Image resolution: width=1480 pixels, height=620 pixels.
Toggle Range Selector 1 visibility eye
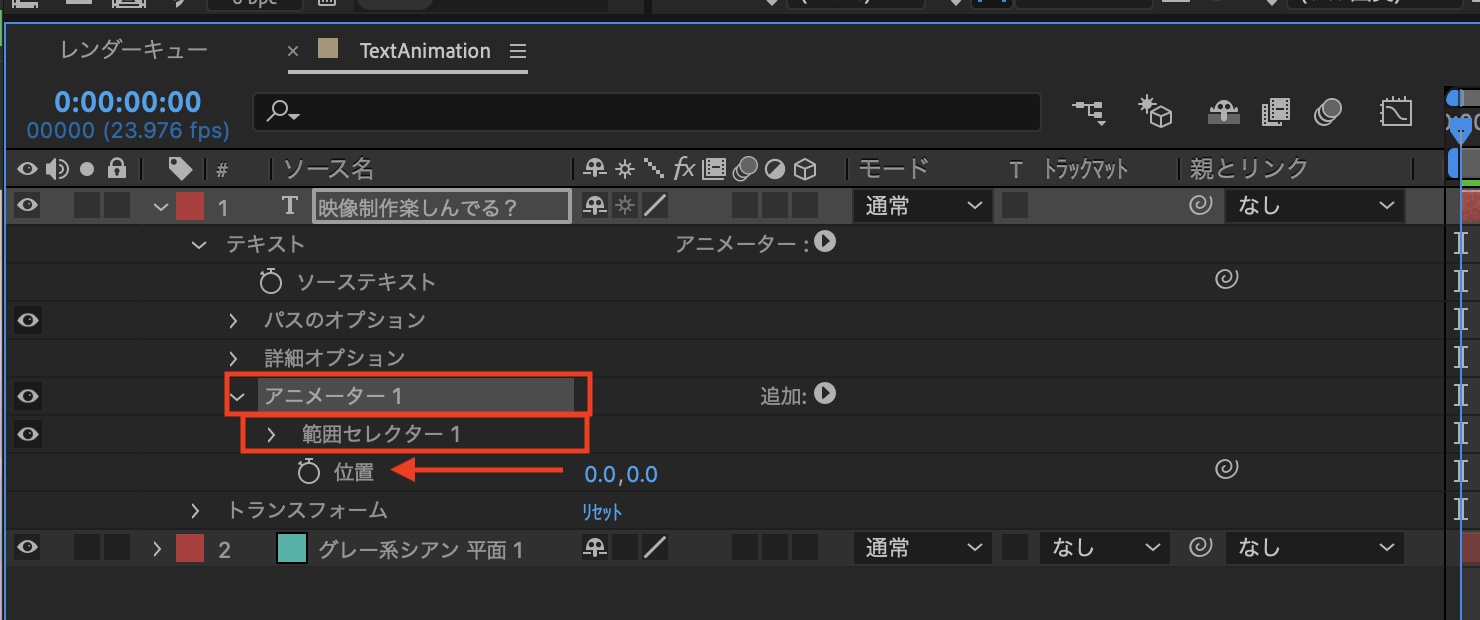[27, 434]
